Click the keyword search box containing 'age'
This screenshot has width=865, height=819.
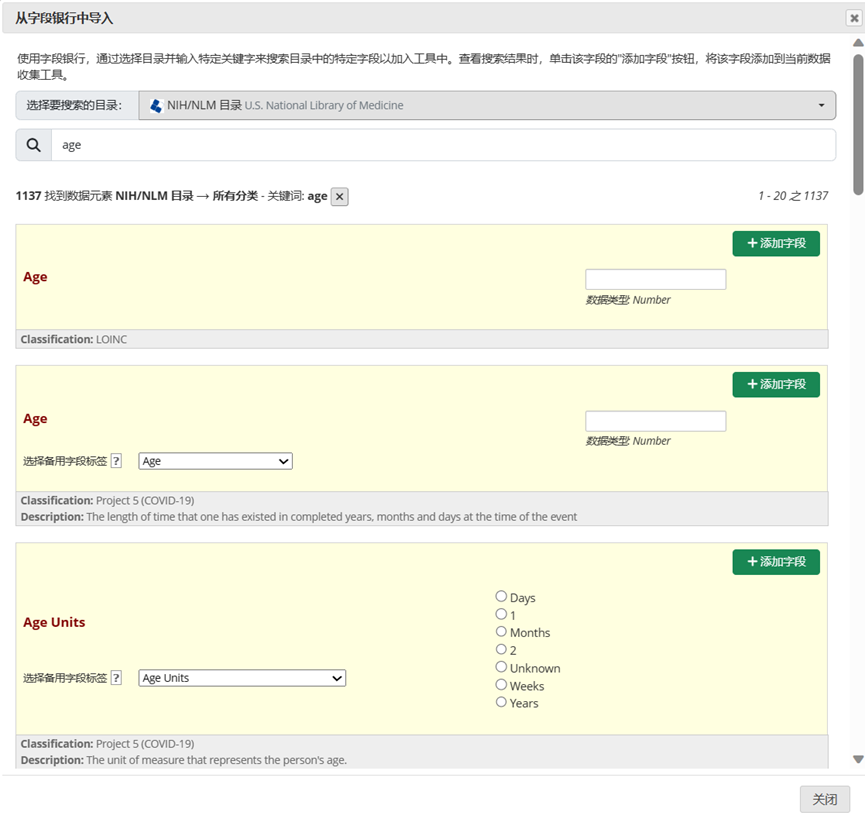click(x=444, y=145)
